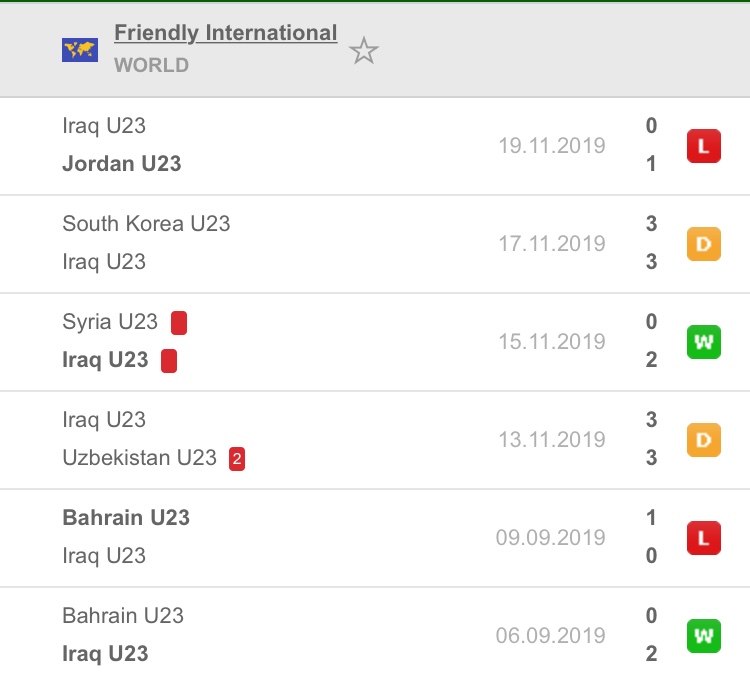This screenshot has height=681, width=750.
Task: Select the Uzbekistan U23 team name
Action: [140, 458]
